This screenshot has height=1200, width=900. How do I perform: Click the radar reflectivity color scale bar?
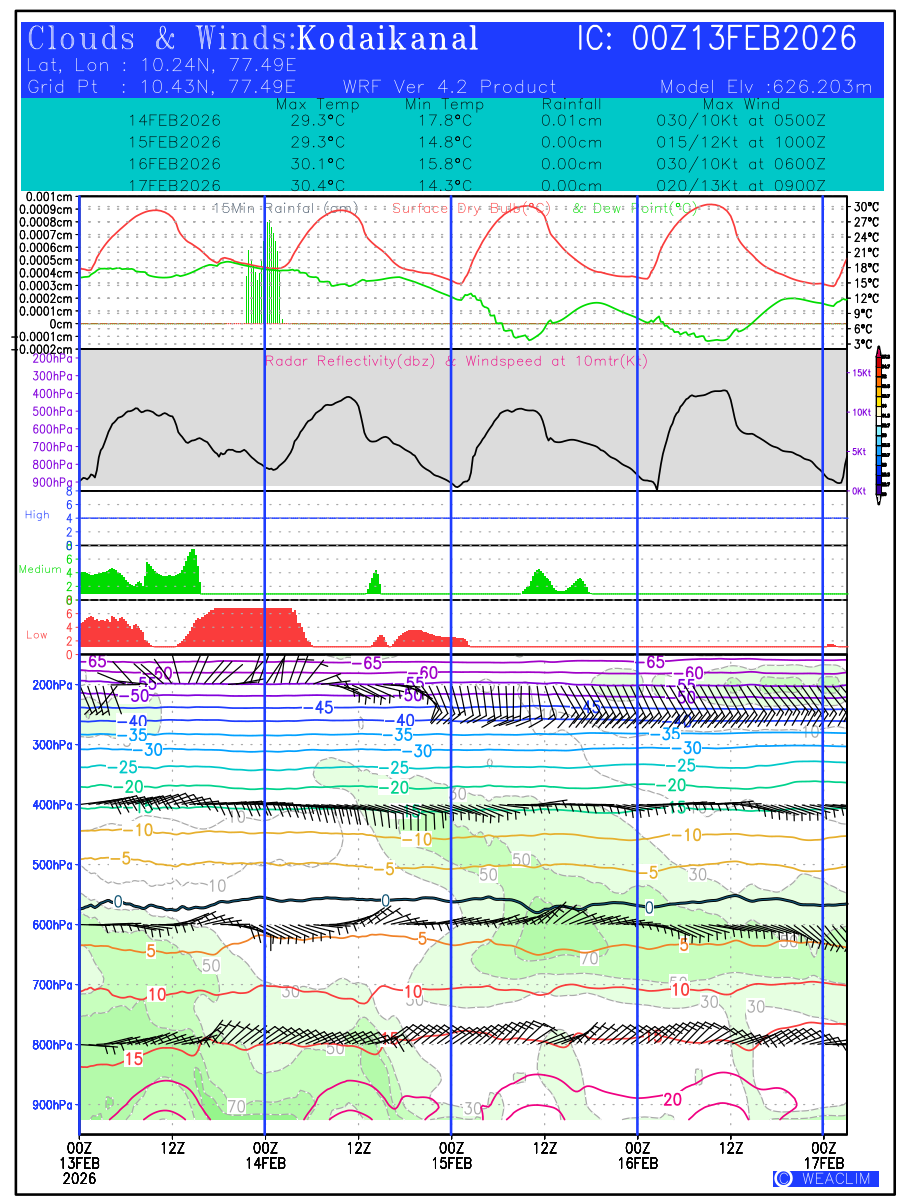click(x=878, y=422)
